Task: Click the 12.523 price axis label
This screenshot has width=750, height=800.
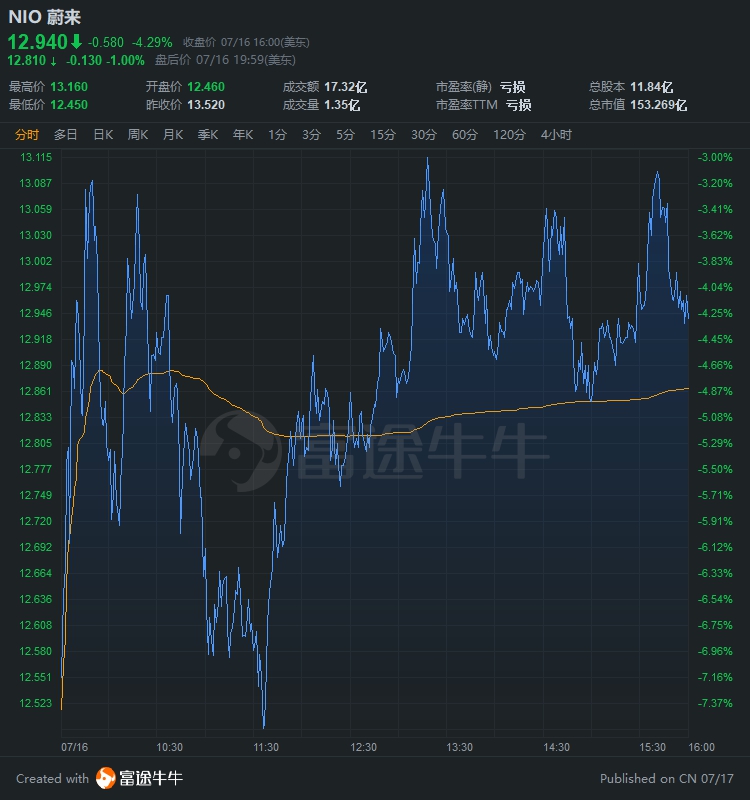Action: tap(36, 703)
